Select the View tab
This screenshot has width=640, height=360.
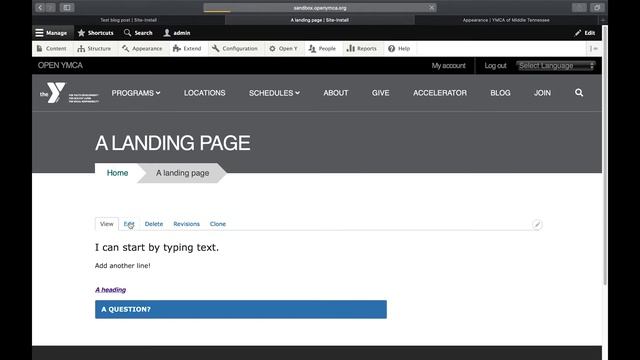[107, 224]
